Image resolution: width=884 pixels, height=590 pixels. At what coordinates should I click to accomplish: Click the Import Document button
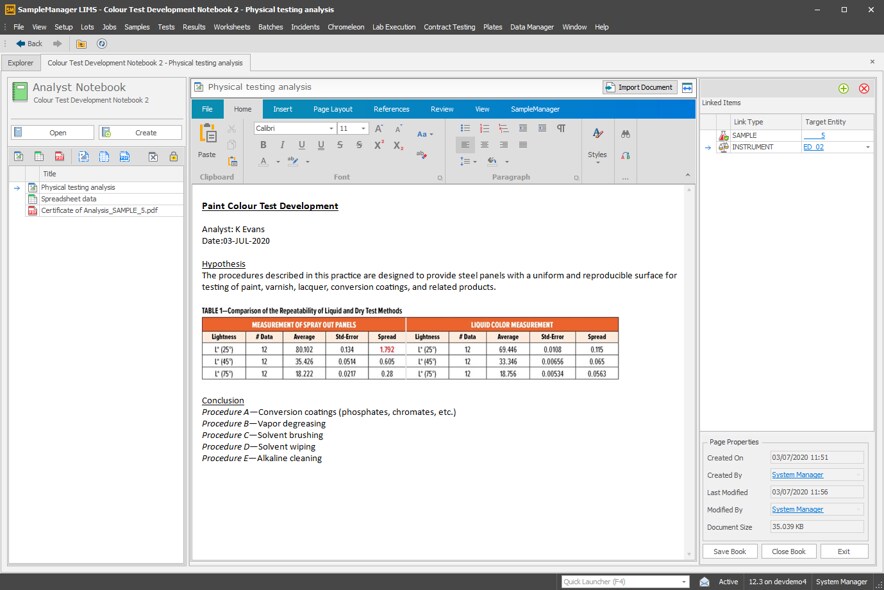[x=640, y=87]
